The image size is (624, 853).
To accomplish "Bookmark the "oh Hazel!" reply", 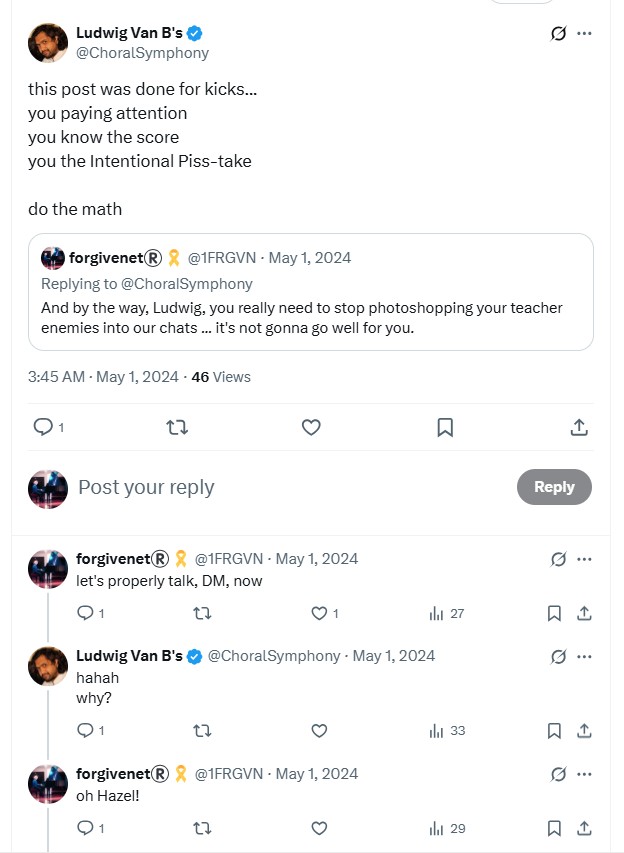I will (x=554, y=829).
